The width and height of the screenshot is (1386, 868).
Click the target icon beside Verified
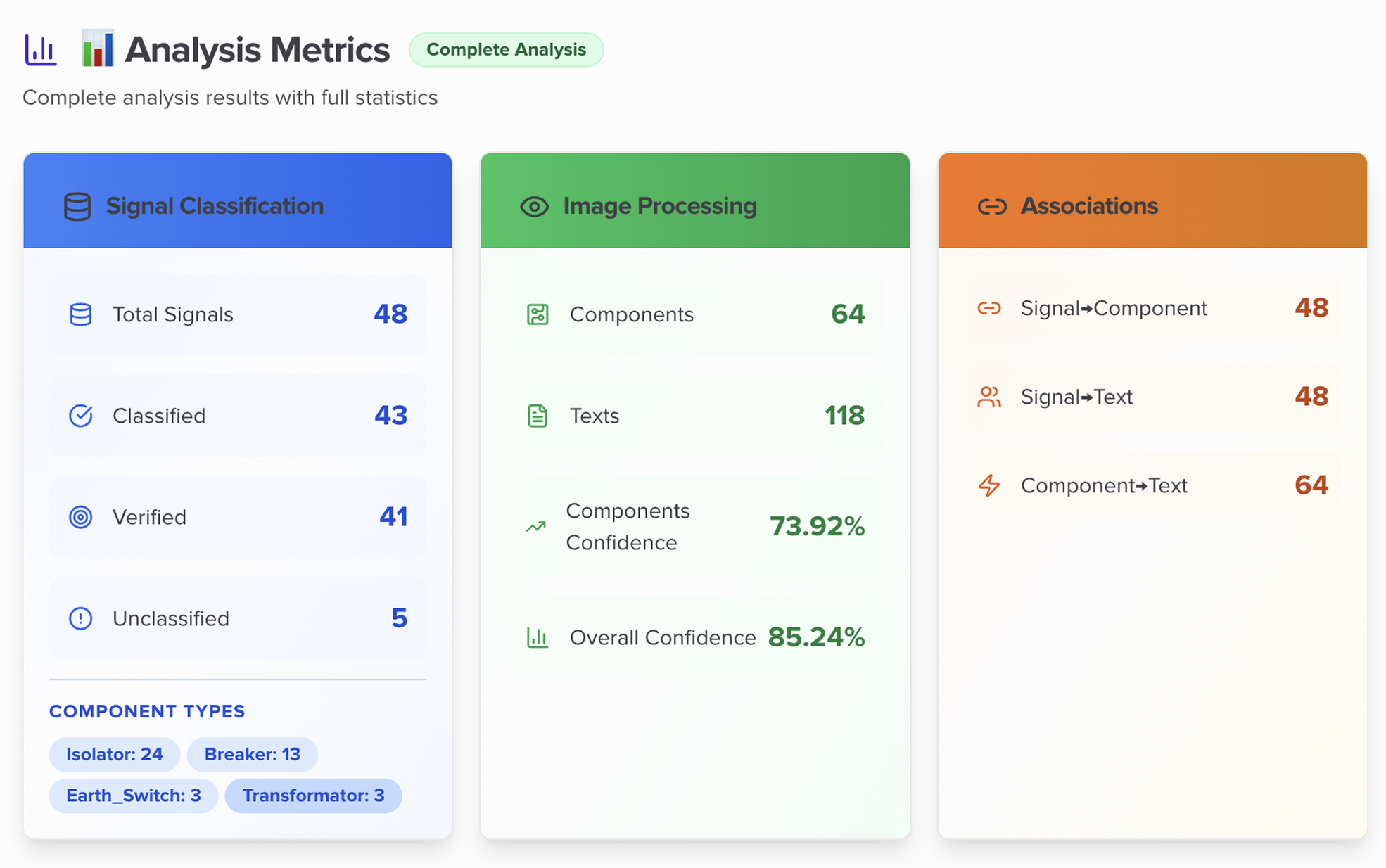click(x=81, y=517)
